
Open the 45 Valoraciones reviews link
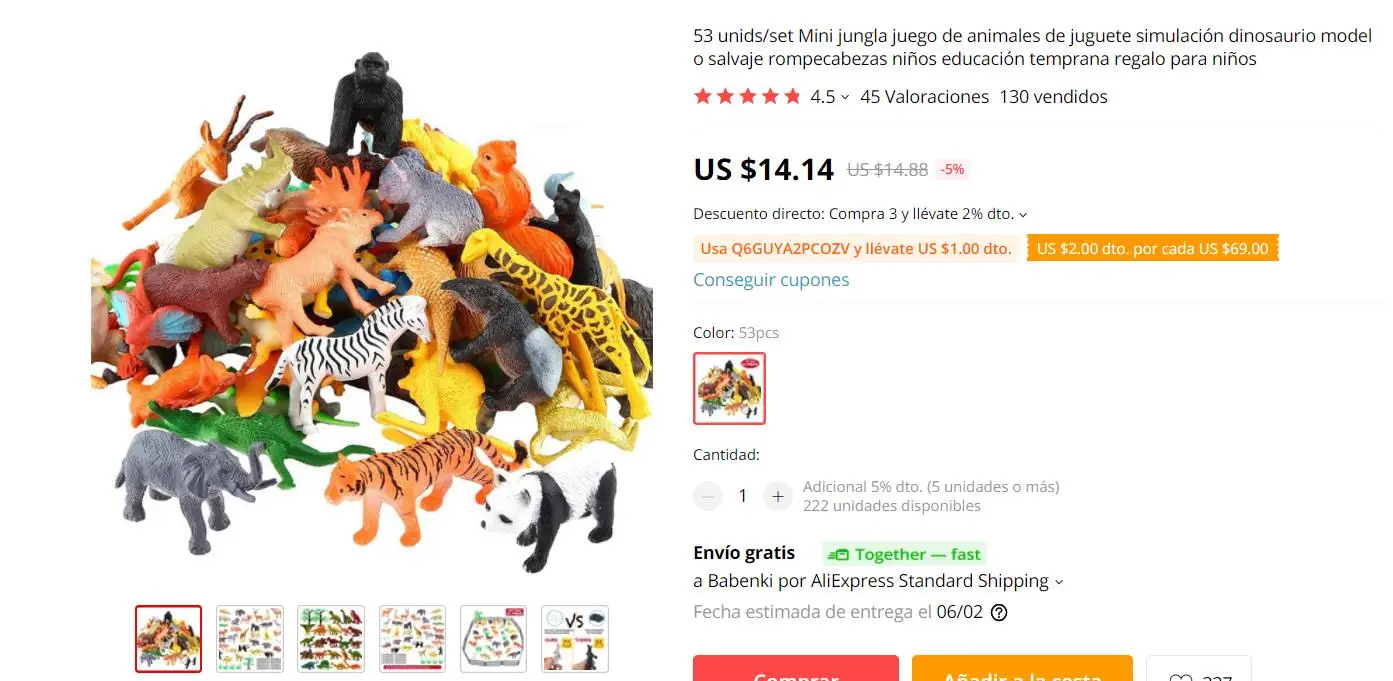point(924,97)
